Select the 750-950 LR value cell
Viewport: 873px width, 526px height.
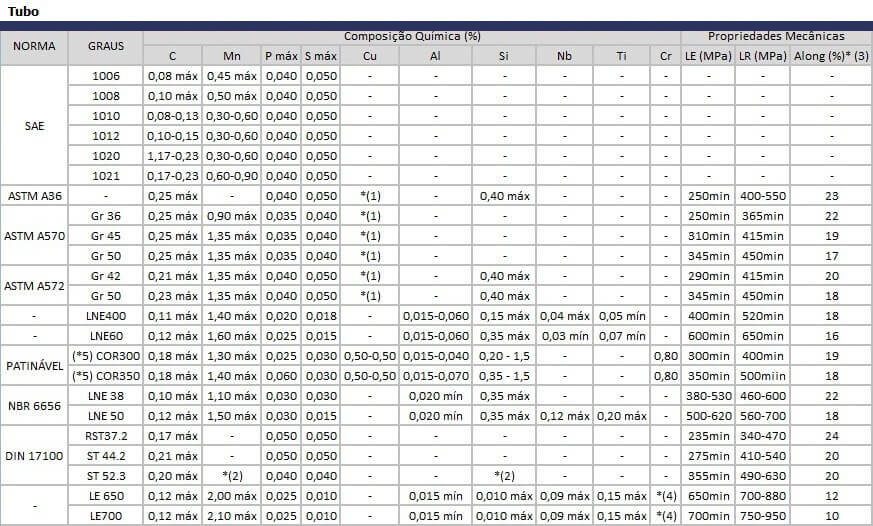(762, 516)
